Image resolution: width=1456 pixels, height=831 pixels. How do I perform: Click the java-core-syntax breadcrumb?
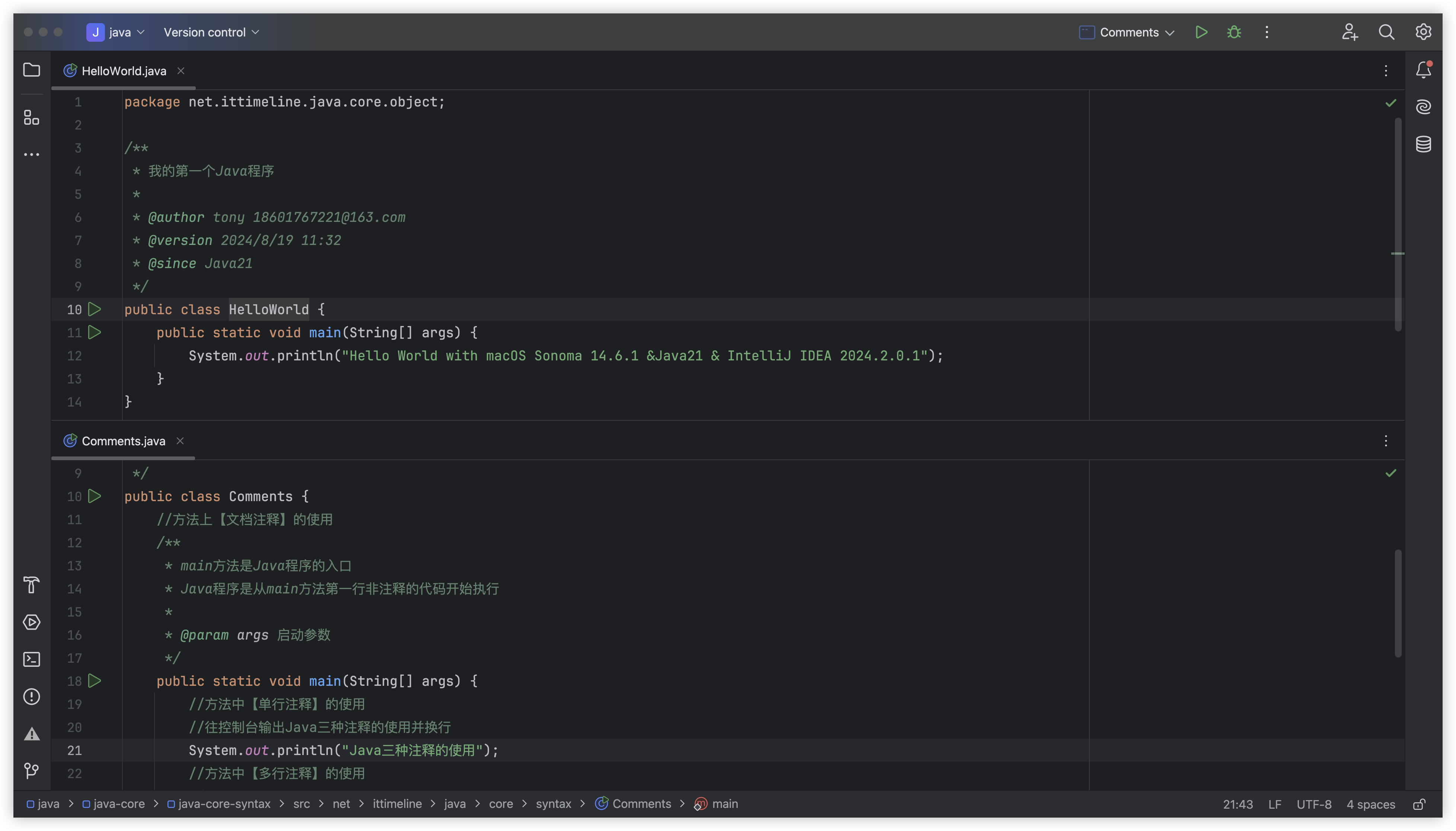pos(224,804)
